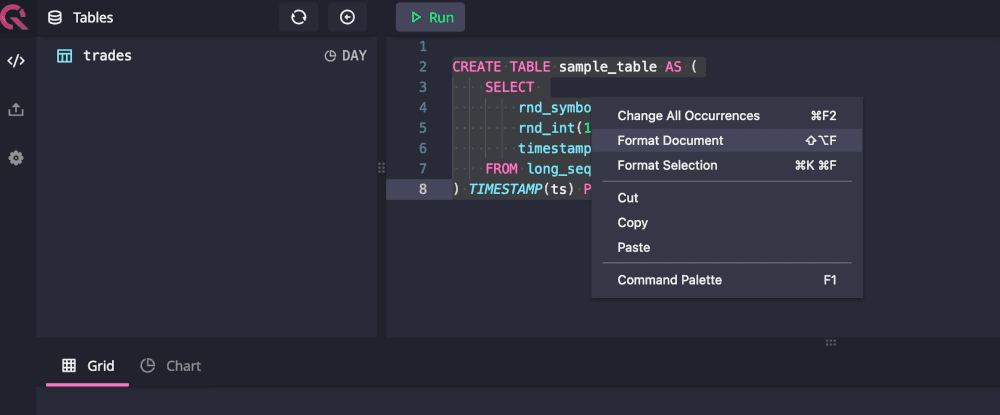Click Copy in the context menu

tap(632, 223)
